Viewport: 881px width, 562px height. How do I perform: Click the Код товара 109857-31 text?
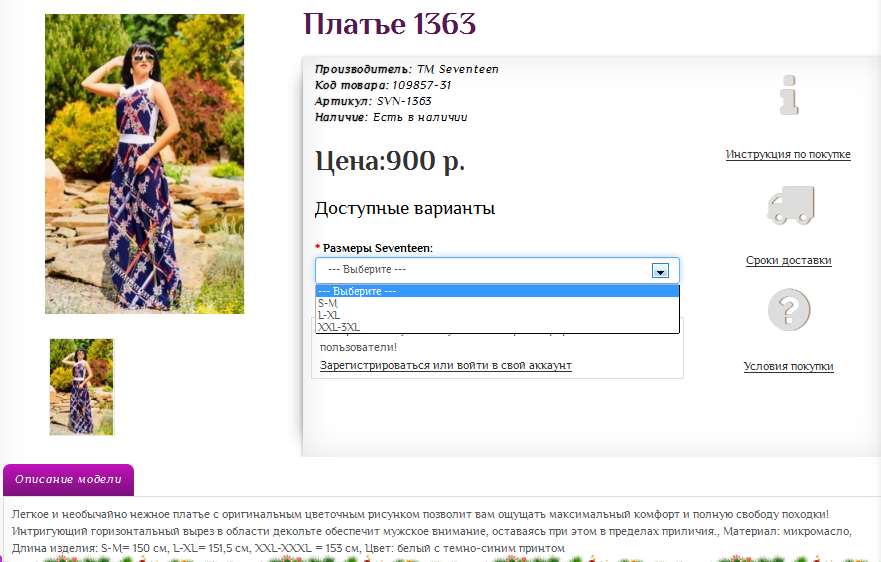[383, 85]
